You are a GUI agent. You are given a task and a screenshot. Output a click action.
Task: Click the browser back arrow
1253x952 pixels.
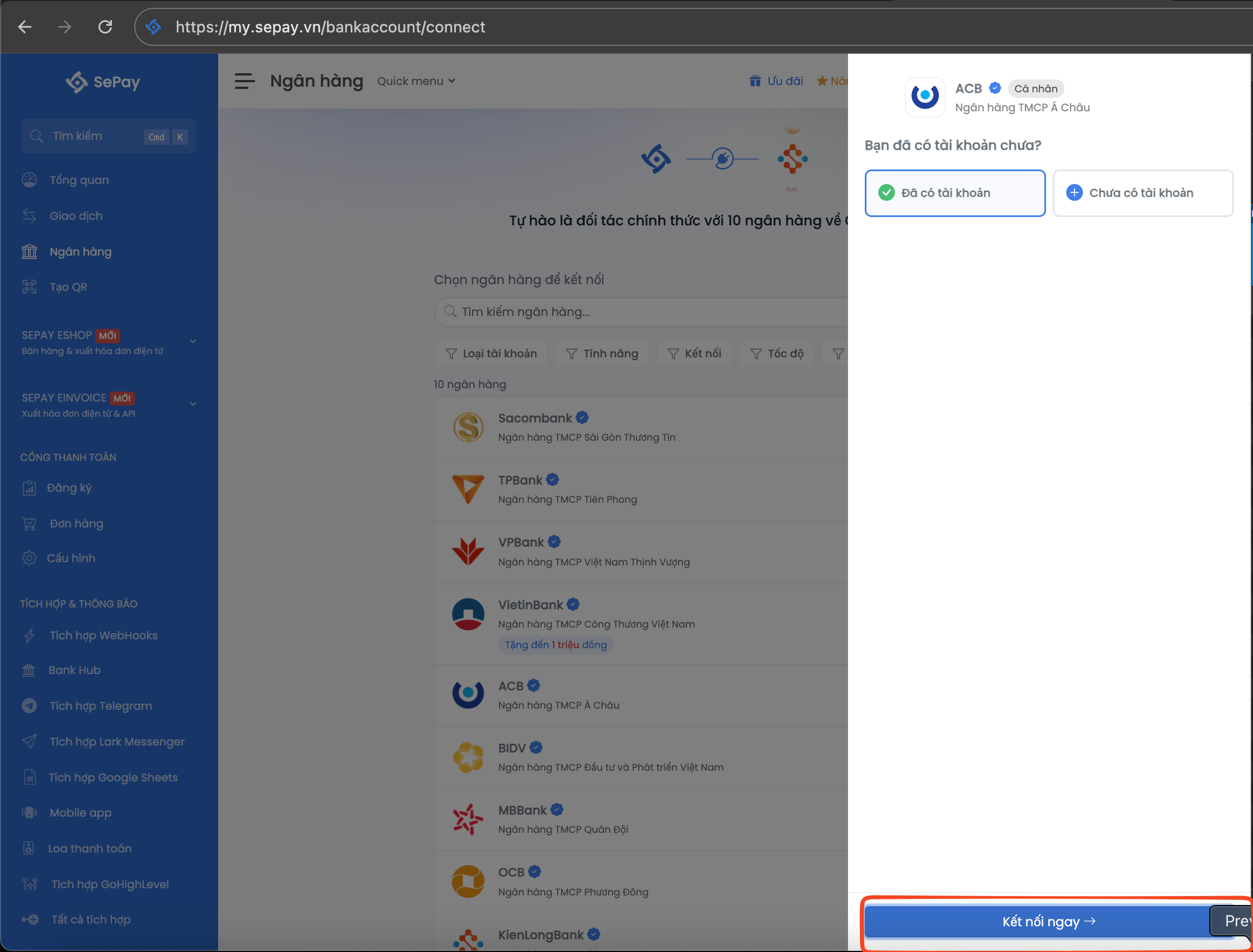click(x=25, y=27)
